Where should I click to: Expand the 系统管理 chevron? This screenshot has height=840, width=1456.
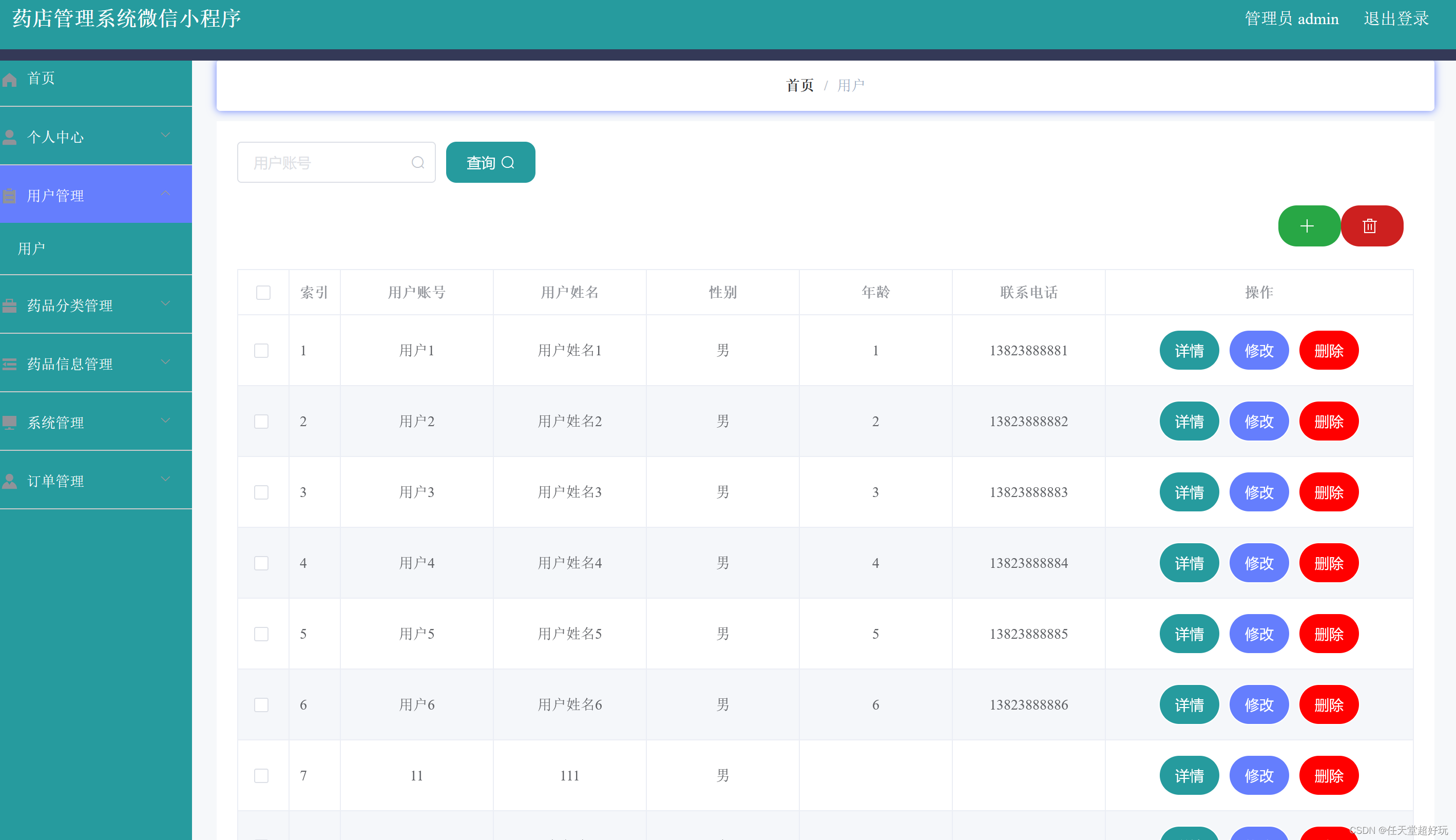(165, 421)
